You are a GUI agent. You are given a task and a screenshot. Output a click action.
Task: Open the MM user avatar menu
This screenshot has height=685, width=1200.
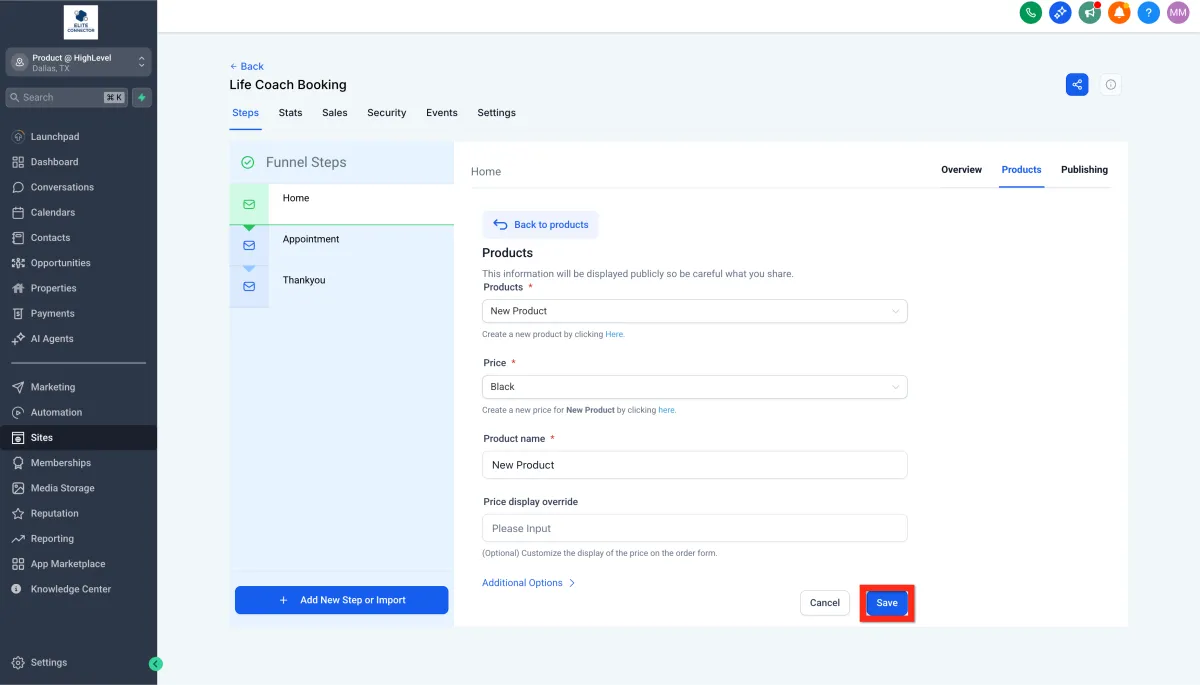tap(1178, 13)
